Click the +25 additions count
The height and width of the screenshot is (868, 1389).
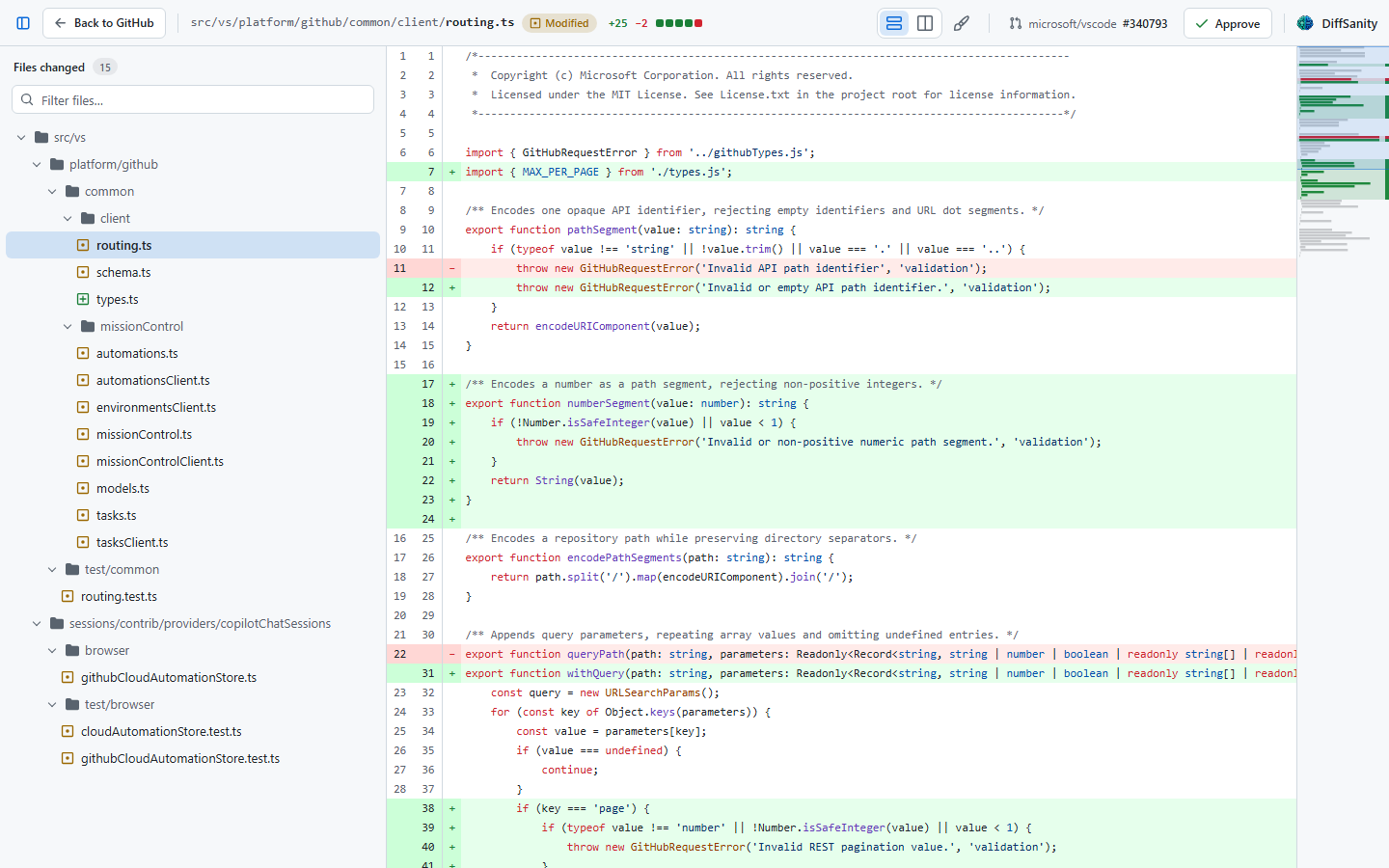(x=618, y=23)
